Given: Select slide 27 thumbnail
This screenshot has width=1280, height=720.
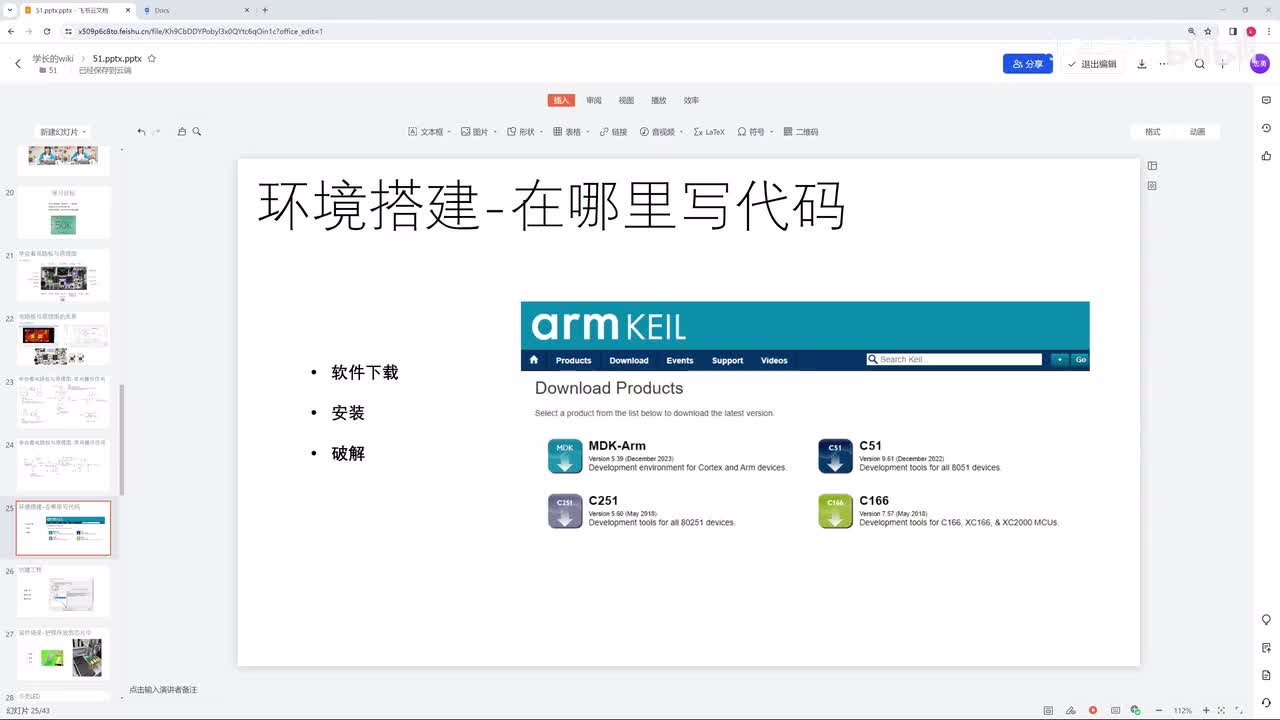Looking at the screenshot, I should coord(63,654).
